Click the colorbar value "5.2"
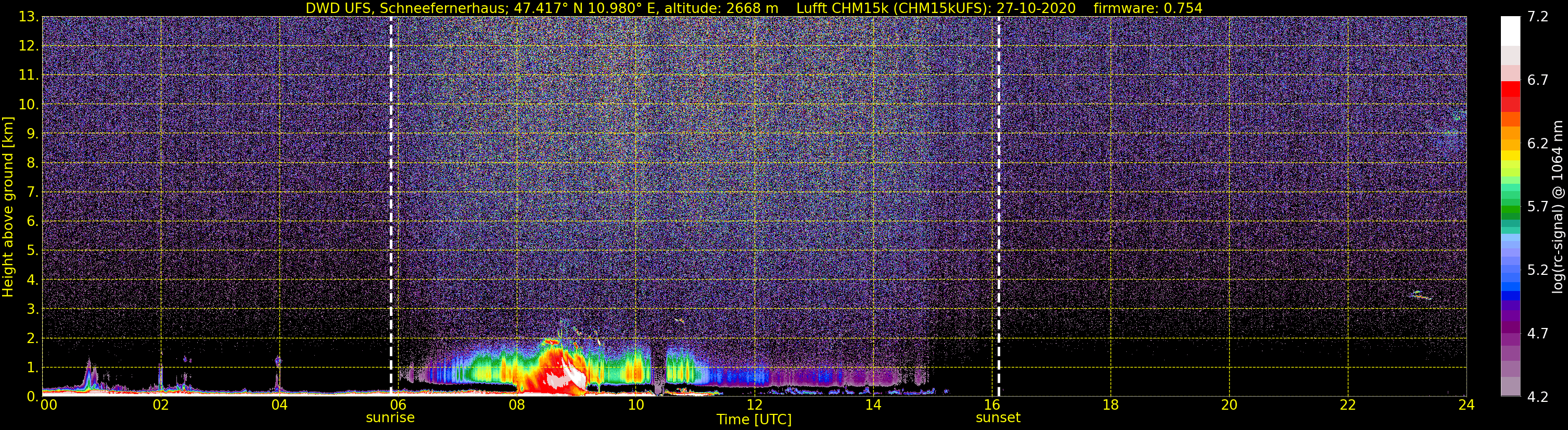This screenshot has height=430, width=1568. (x=1538, y=270)
